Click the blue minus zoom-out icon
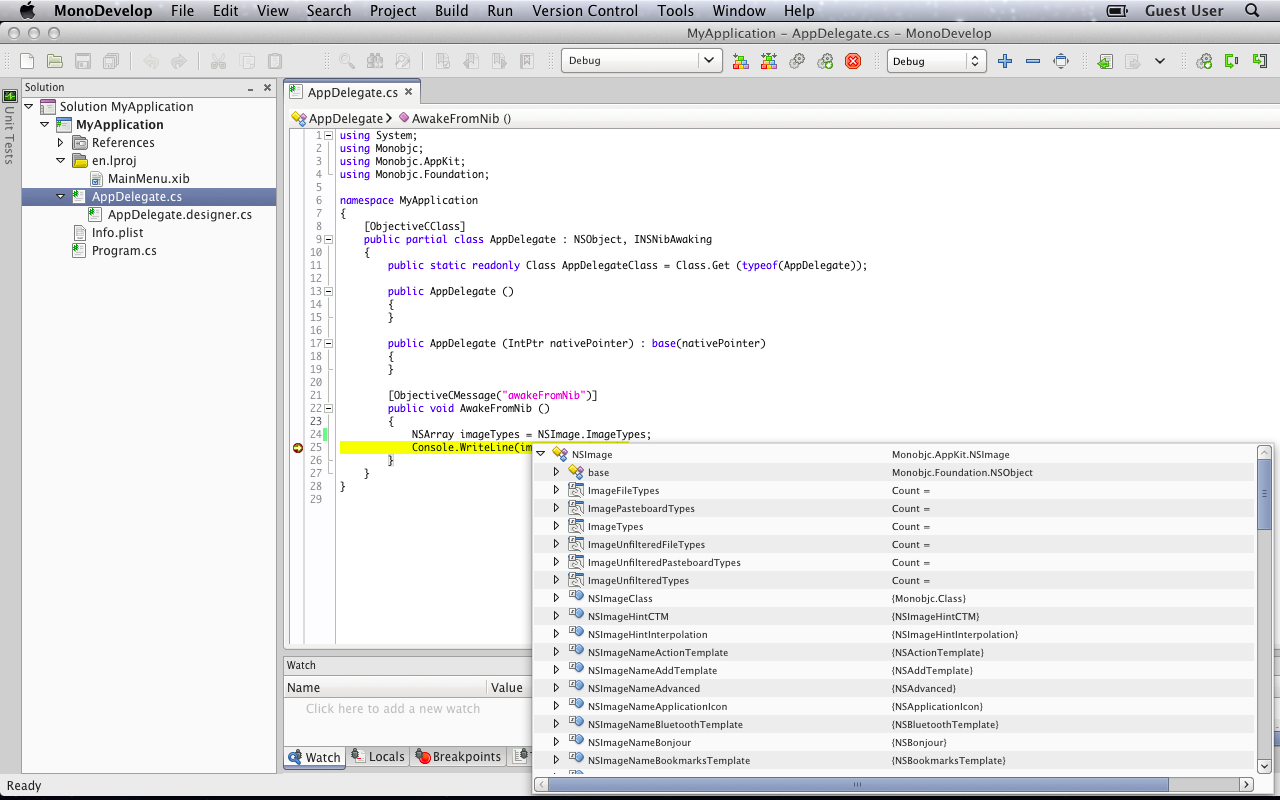Screen dimensions: 1280x800 click(x=1033, y=61)
